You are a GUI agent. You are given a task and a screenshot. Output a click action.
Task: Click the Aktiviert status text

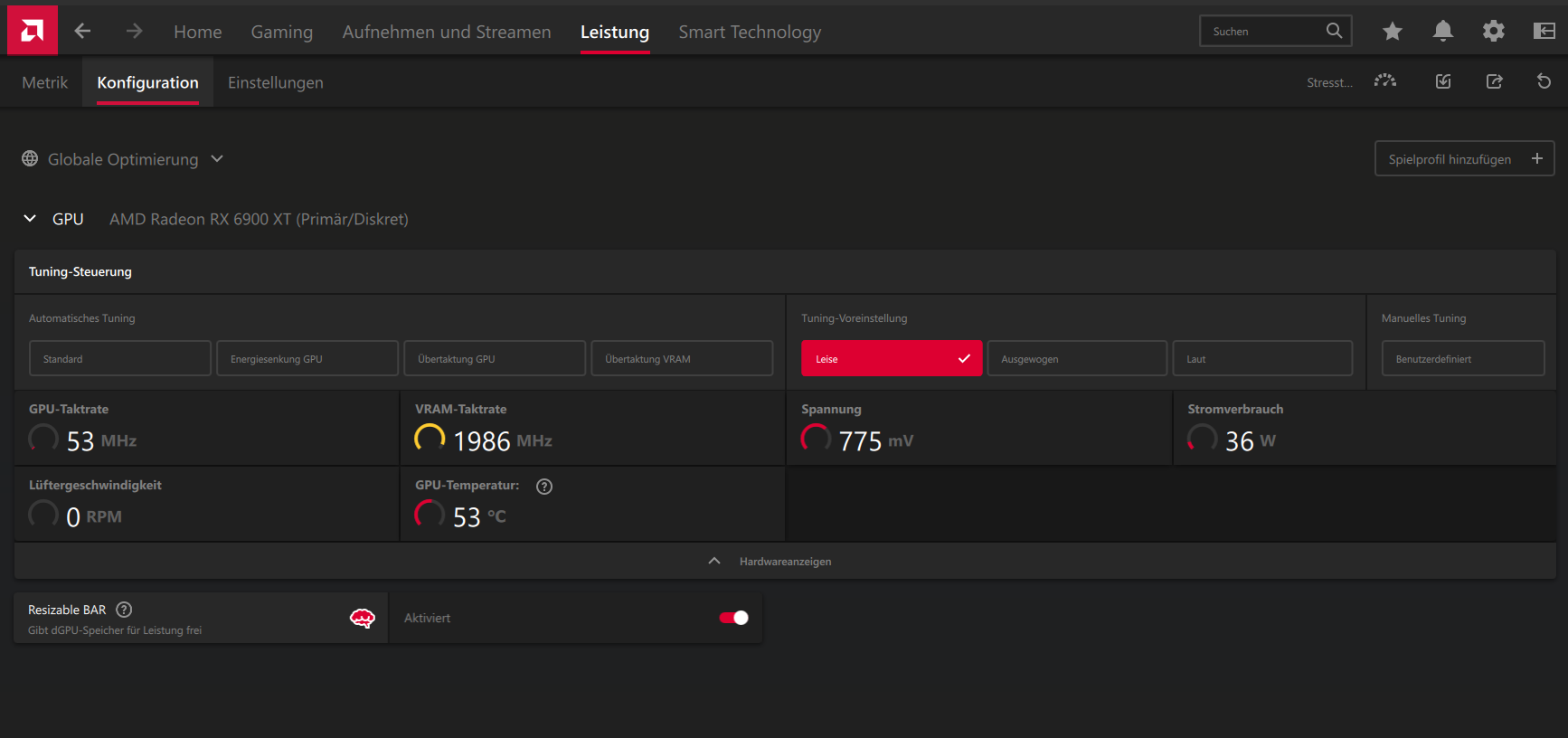[x=427, y=618]
